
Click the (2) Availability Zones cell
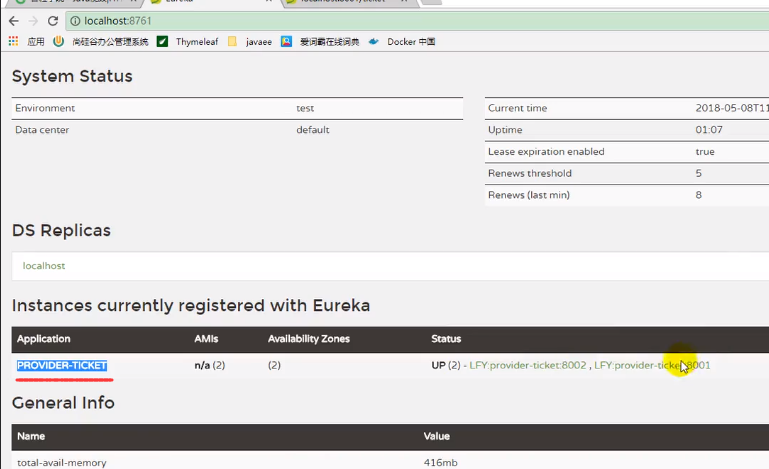274,365
